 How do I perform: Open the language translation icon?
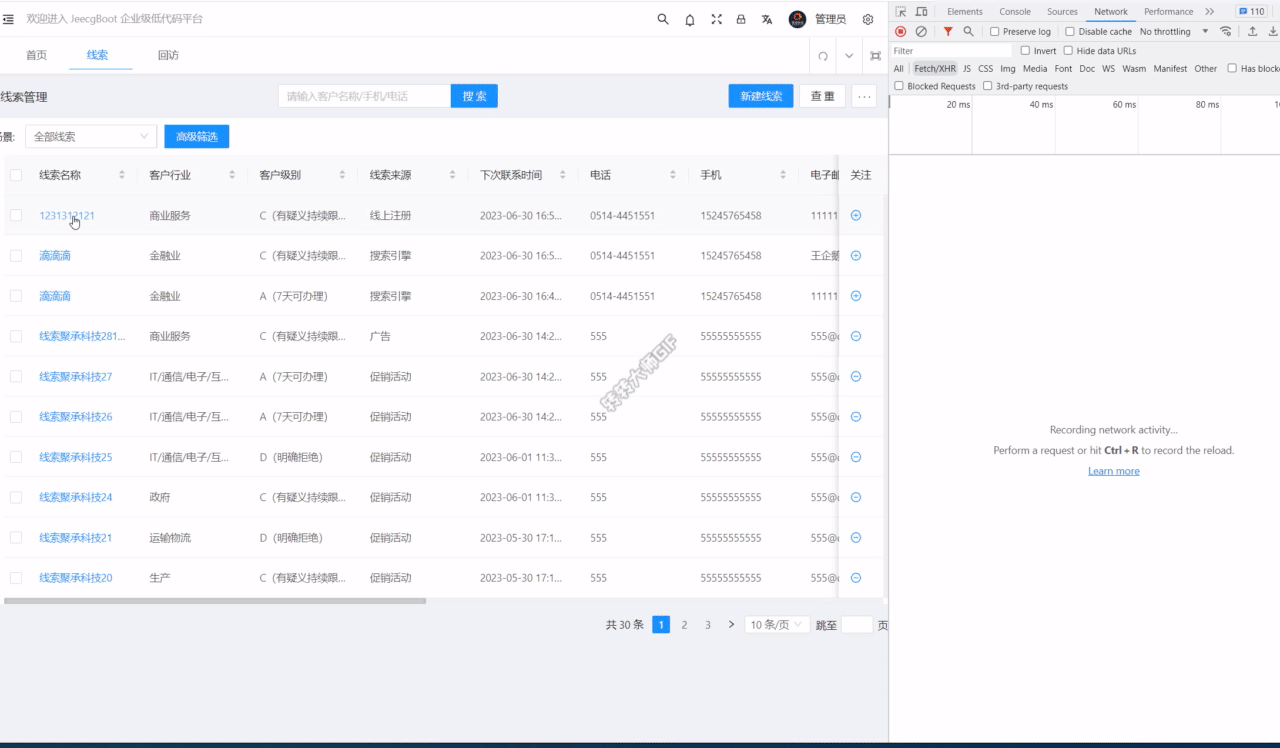click(x=767, y=18)
